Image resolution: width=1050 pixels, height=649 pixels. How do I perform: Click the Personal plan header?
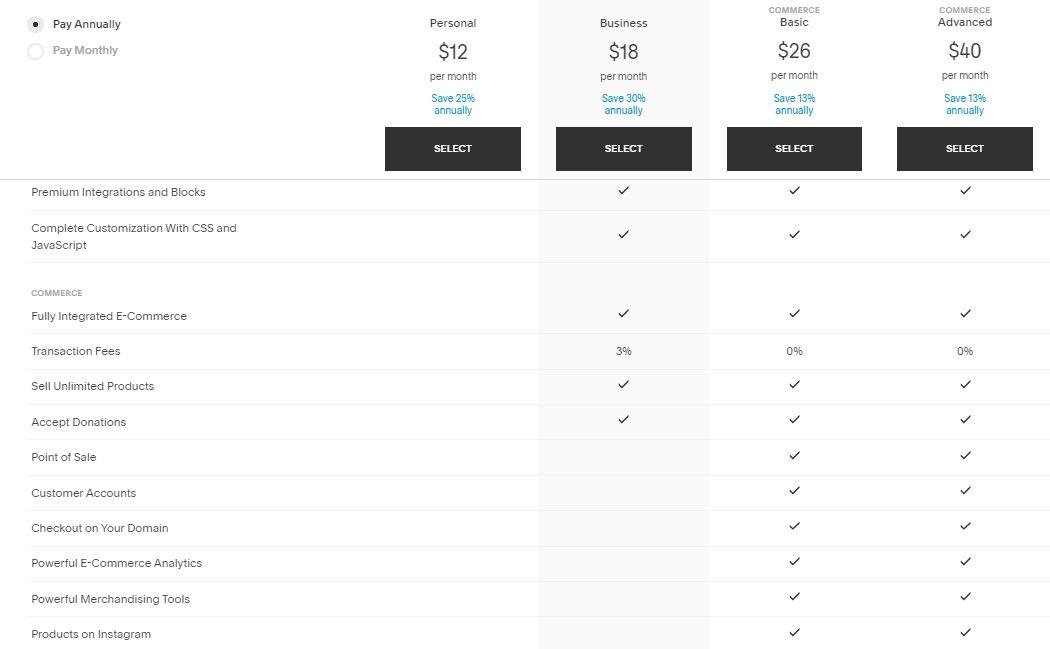tap(452, 23)
